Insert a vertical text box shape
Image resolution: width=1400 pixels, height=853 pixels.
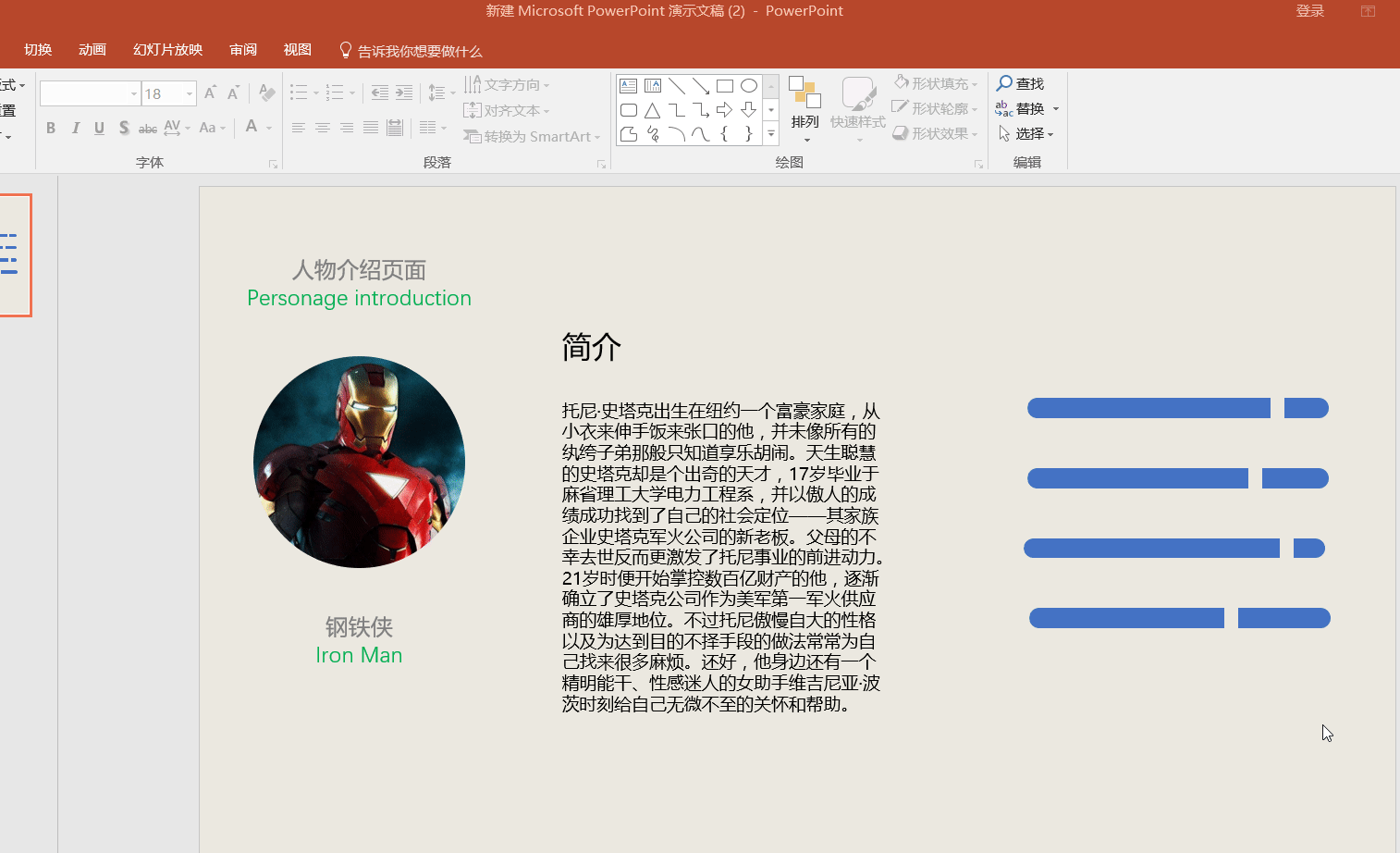click(653, 86)
